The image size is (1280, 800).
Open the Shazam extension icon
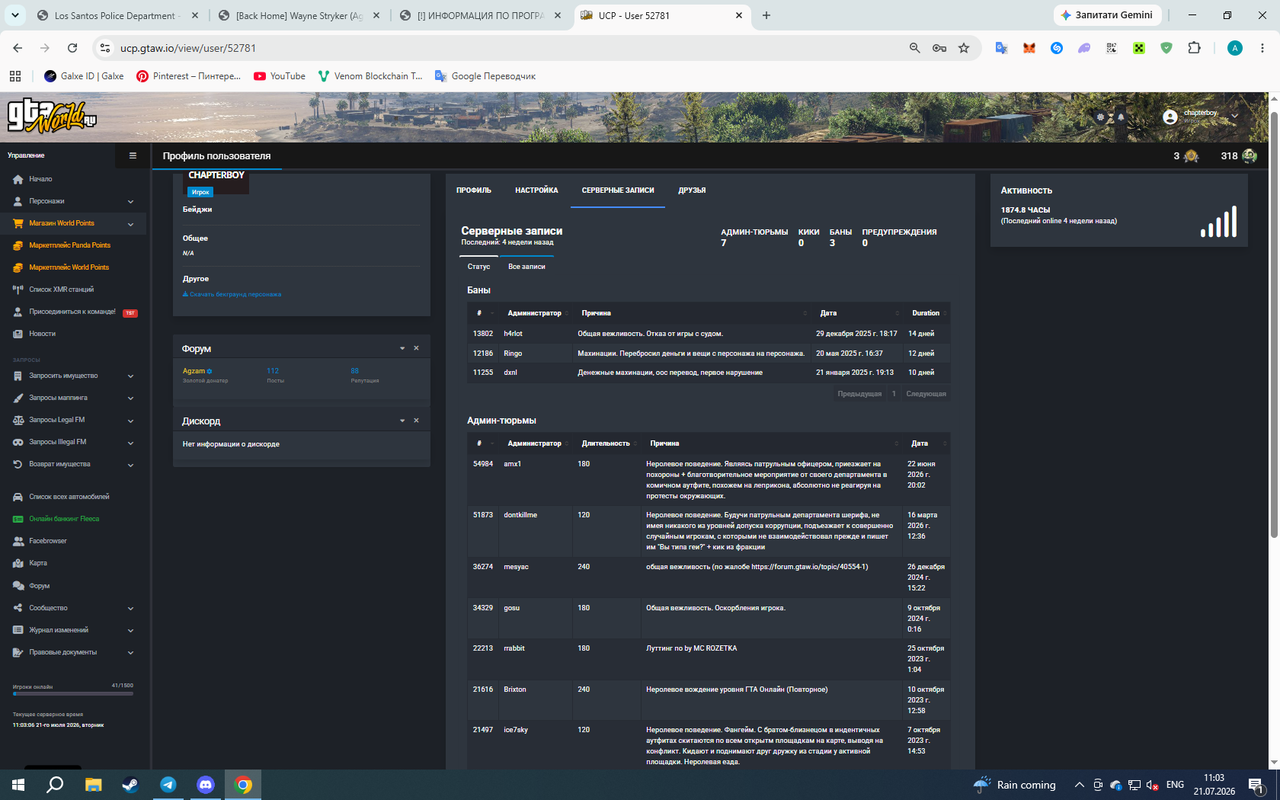click(1057, 48)
